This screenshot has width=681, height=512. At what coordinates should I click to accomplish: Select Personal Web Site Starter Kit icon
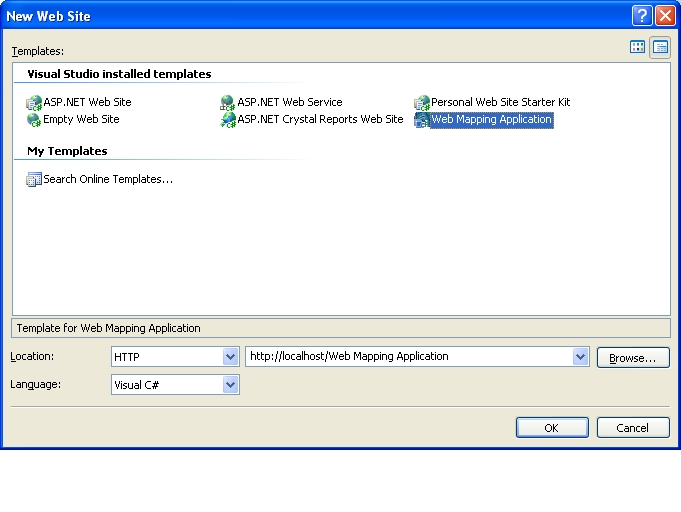click(x=422, y=103)
